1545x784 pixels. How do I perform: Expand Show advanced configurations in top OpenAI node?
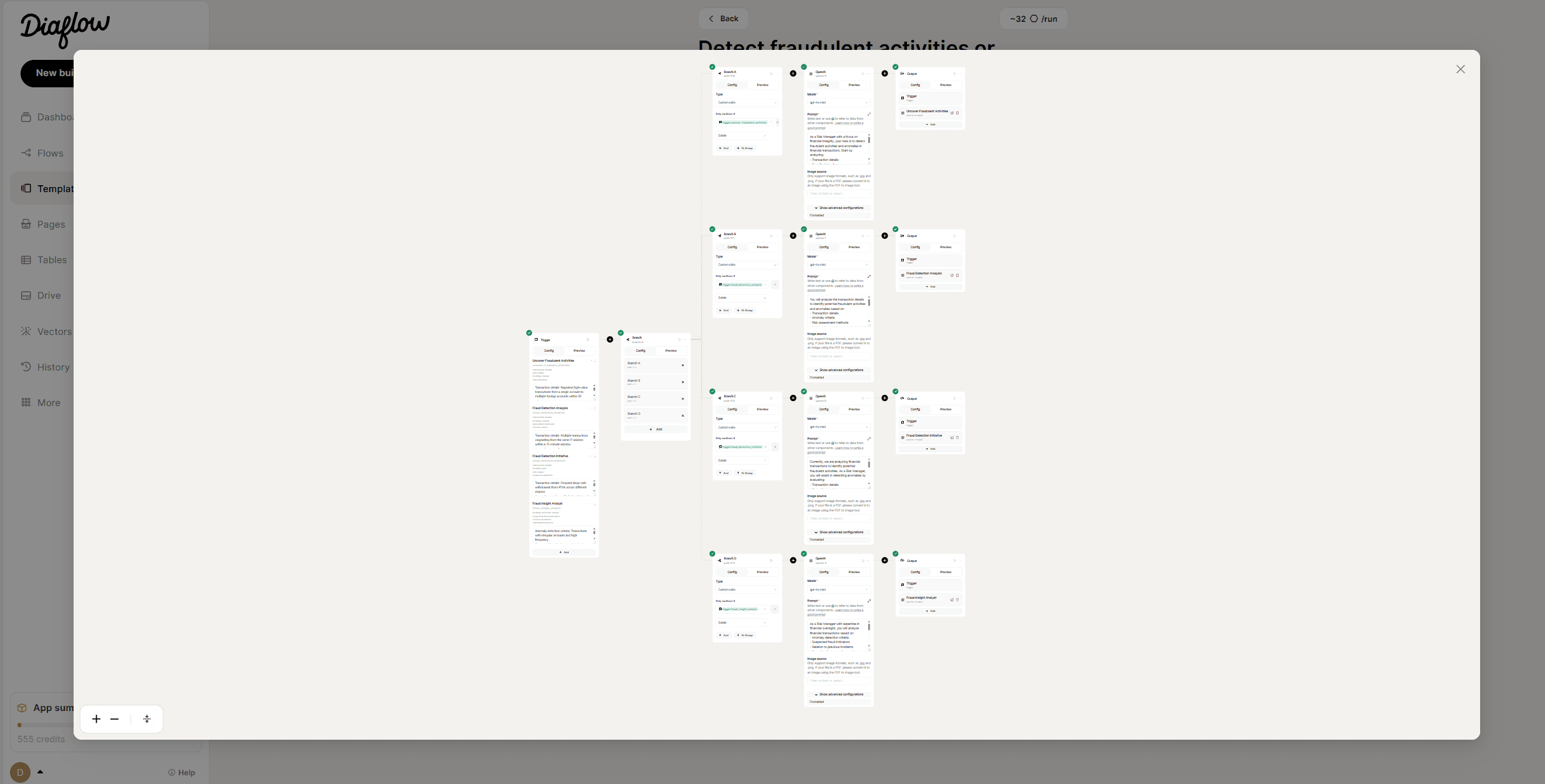point(838,208)
